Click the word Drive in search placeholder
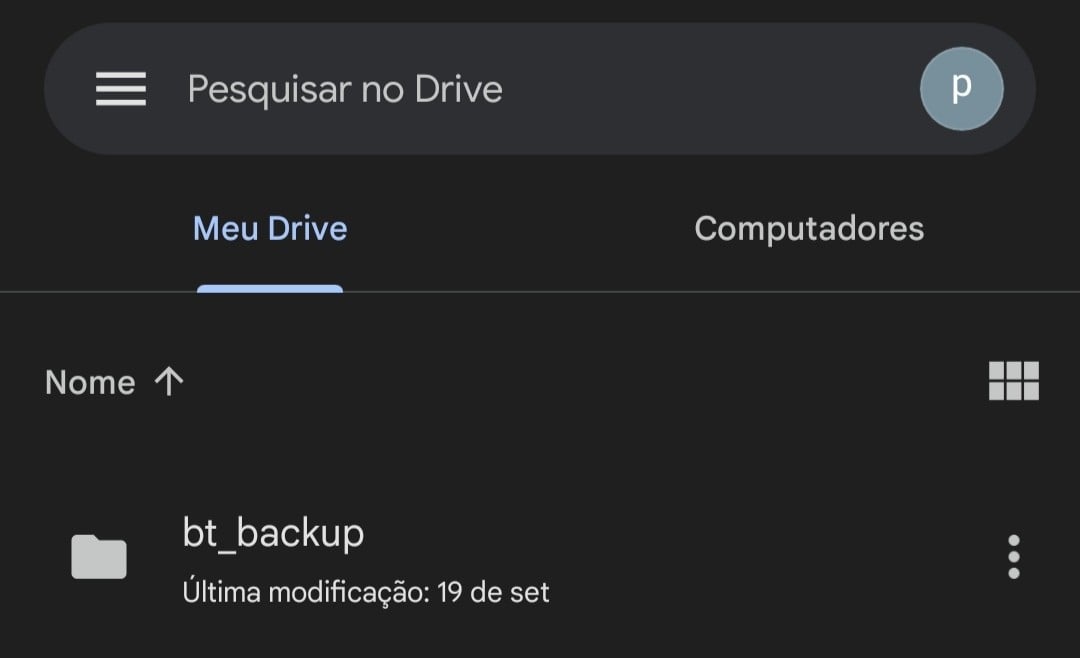The width and height of the screenshot is (1080, 658). tap(458, 90)
